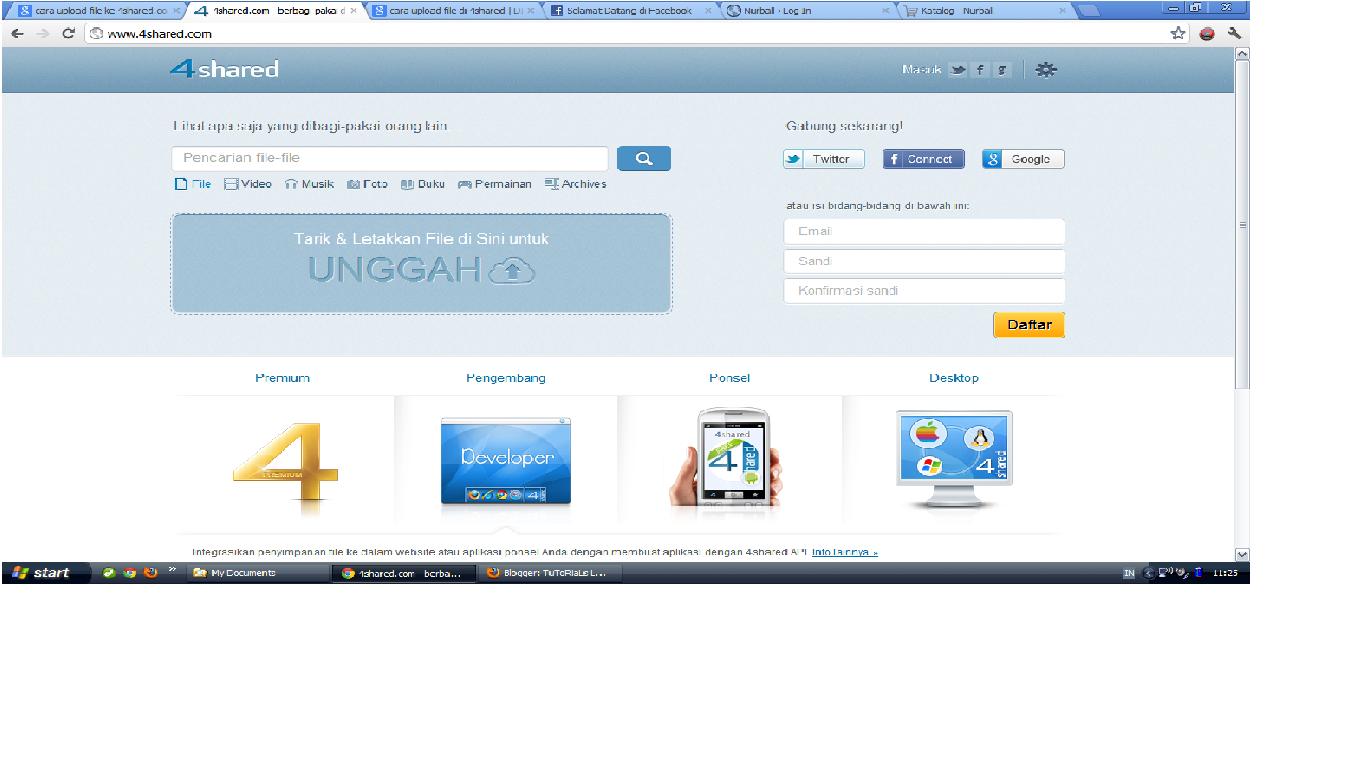Open the gear settings icon in header
The image size is (1366, 768).
pos(1046,70)
